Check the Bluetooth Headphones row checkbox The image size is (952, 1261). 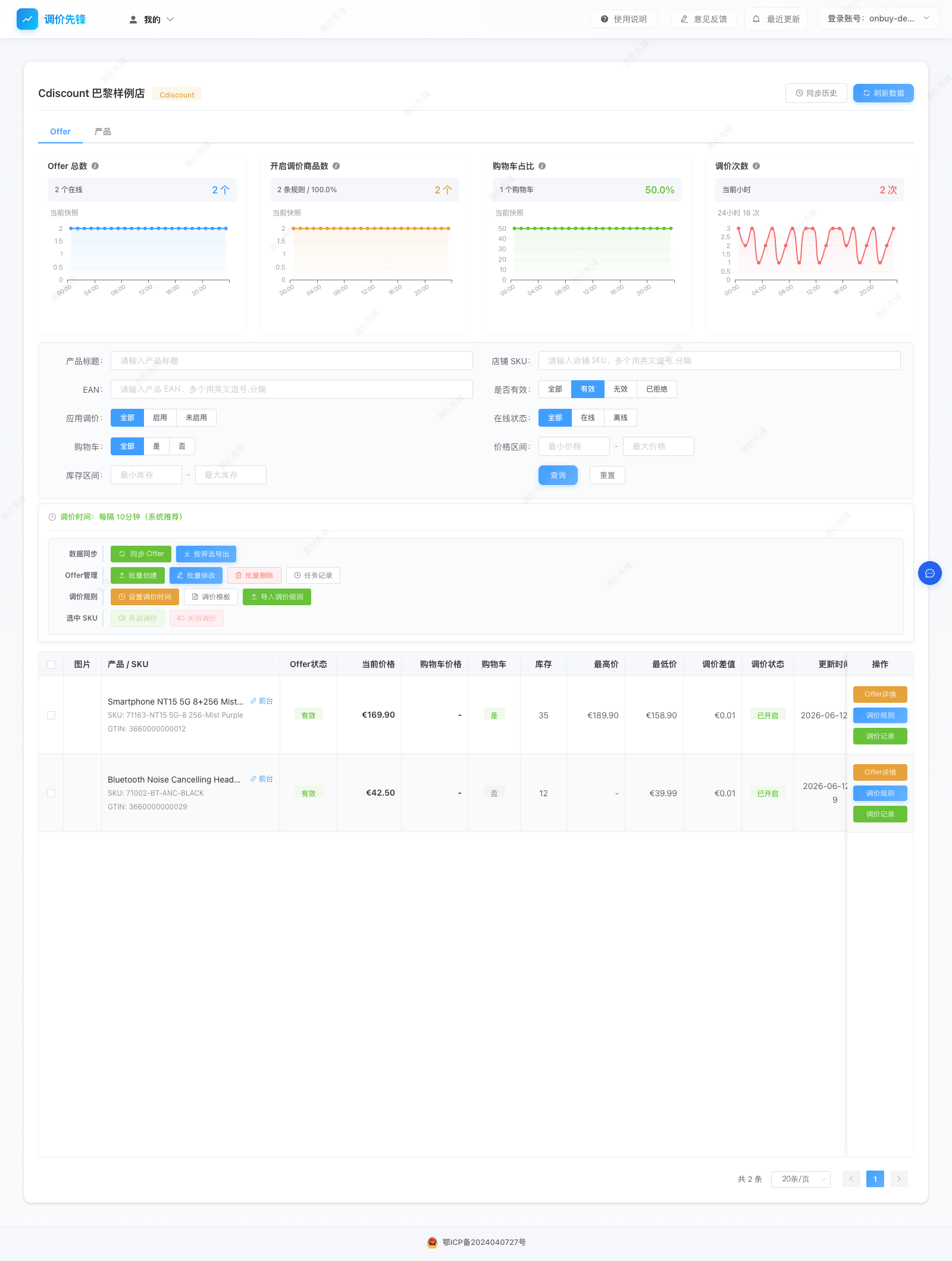pos(51,793)
